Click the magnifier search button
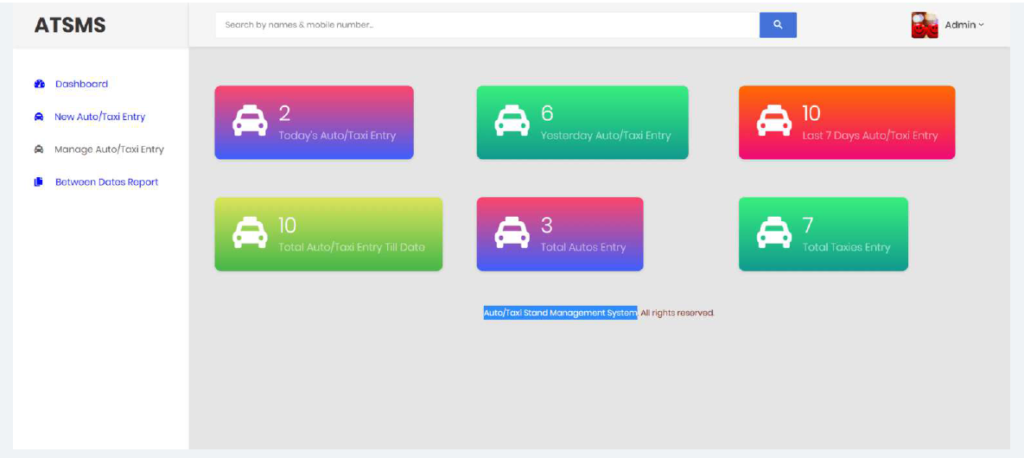 point(778,25)
